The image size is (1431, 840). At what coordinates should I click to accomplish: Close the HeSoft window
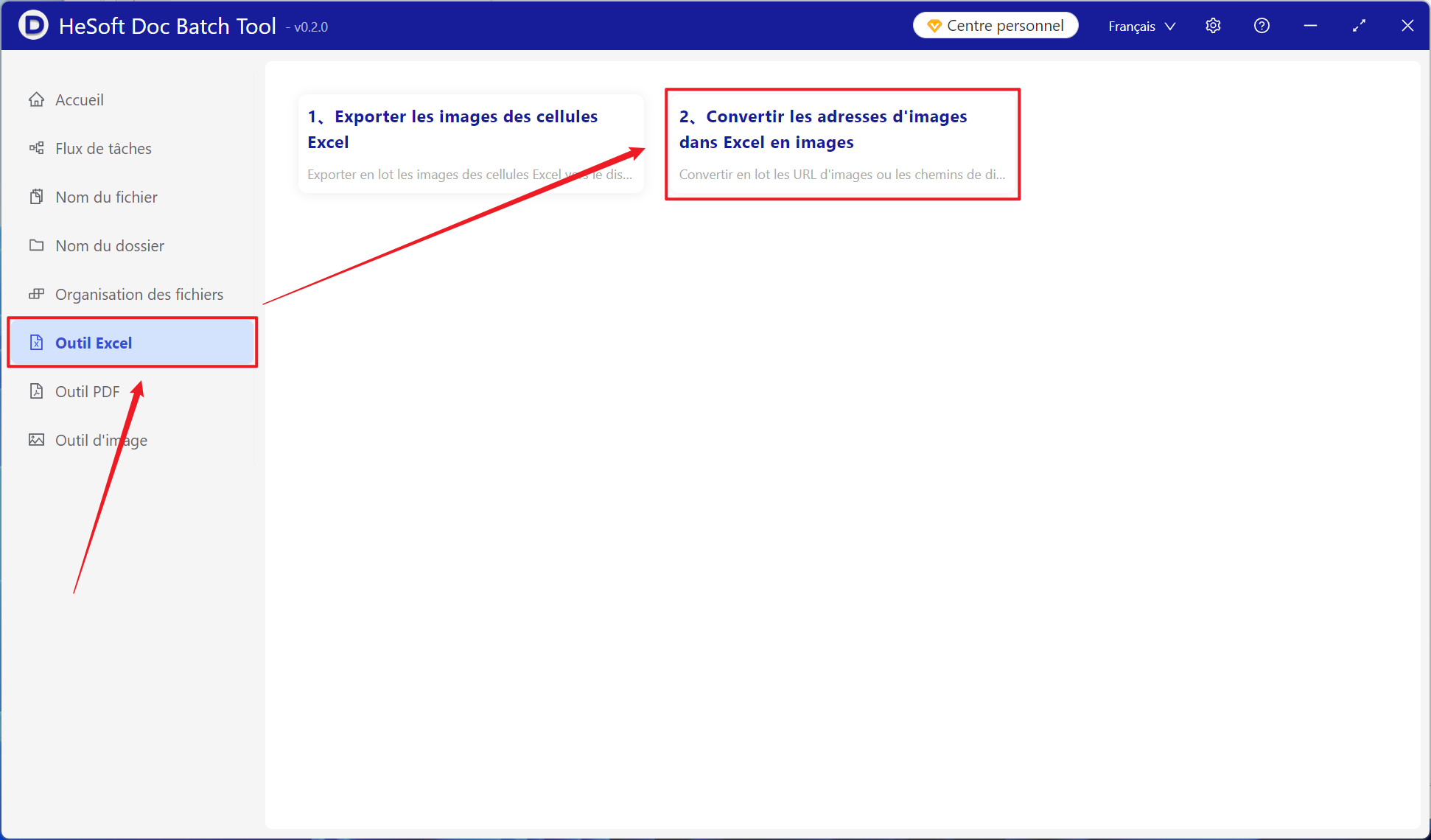(x=1407, y=26)
